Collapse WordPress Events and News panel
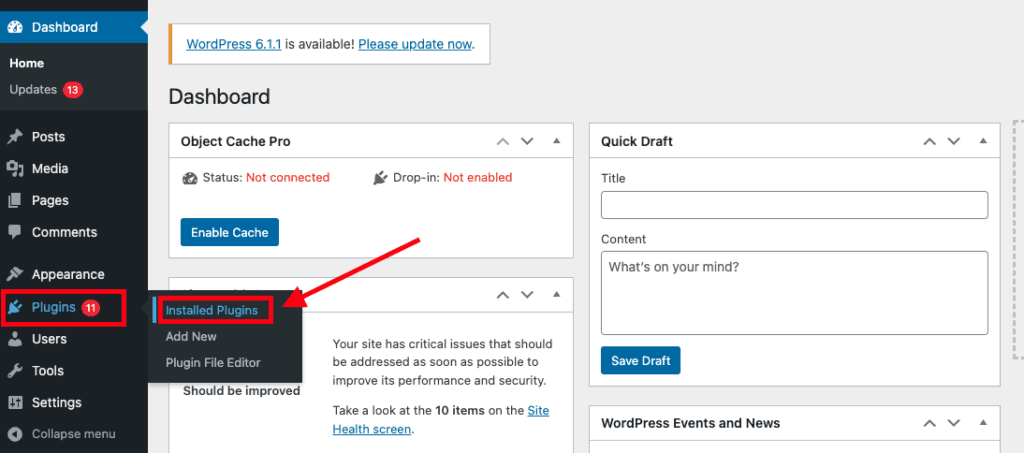This screenshot has height=453, width=1024. pyautogui.click(x=983, y=423)
